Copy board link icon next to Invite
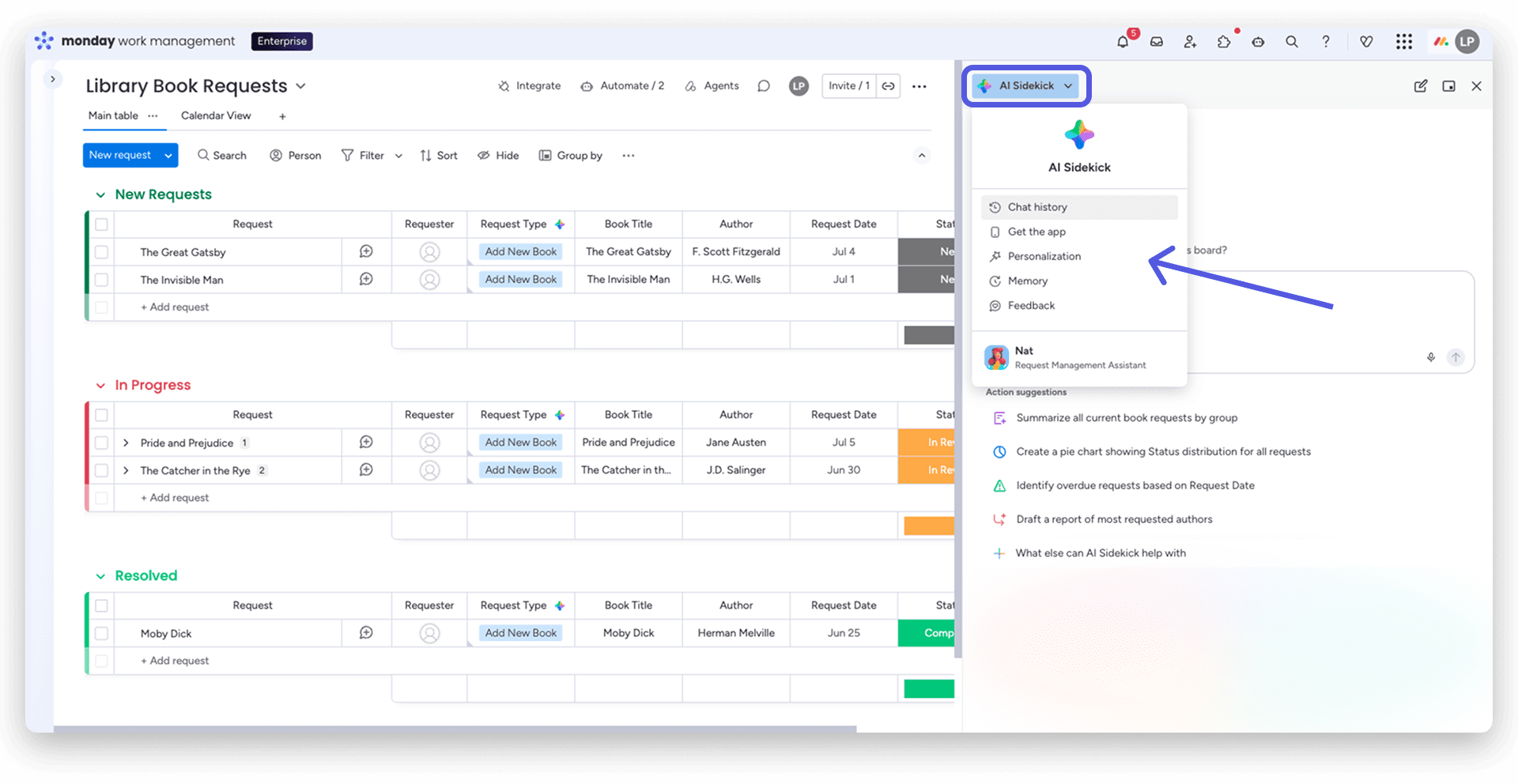This screenshot has width=1518, height=784. pyautogui.click(x=889, y=86)
